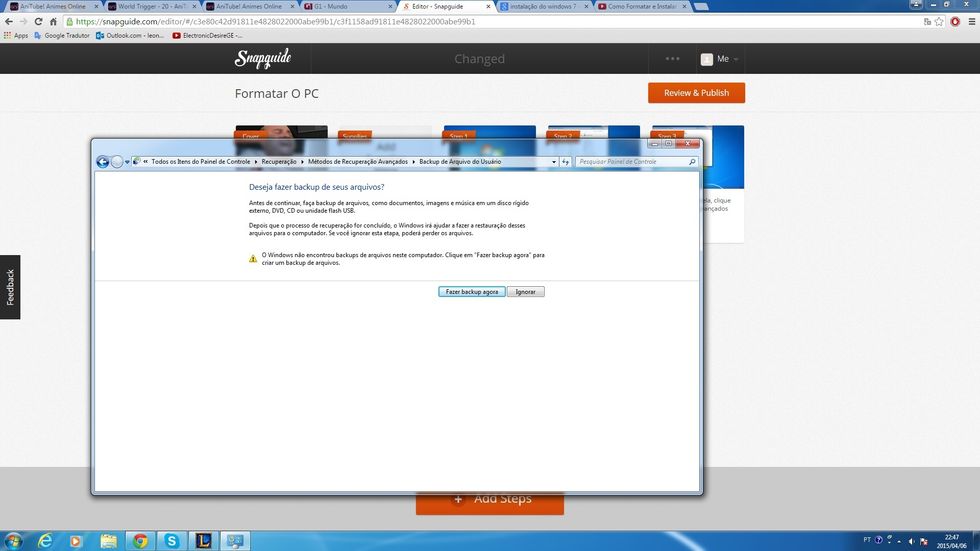This screenshot has width=980, height=551.
Task: Reload the page in Chrome
Action: click(x=39, y=21)
